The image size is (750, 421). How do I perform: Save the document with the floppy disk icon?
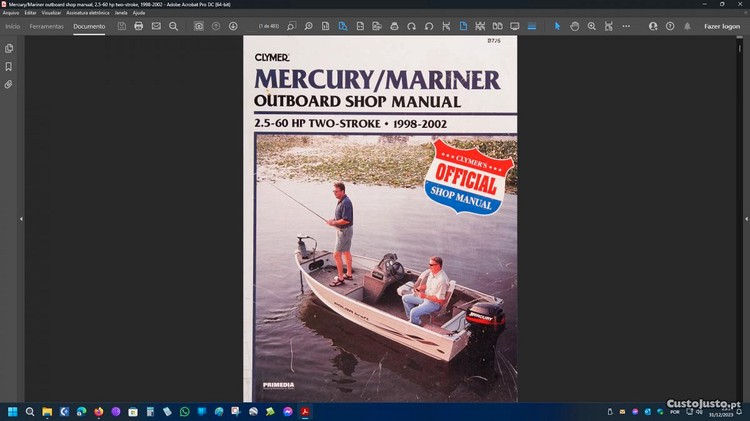(x=122, y=26)
